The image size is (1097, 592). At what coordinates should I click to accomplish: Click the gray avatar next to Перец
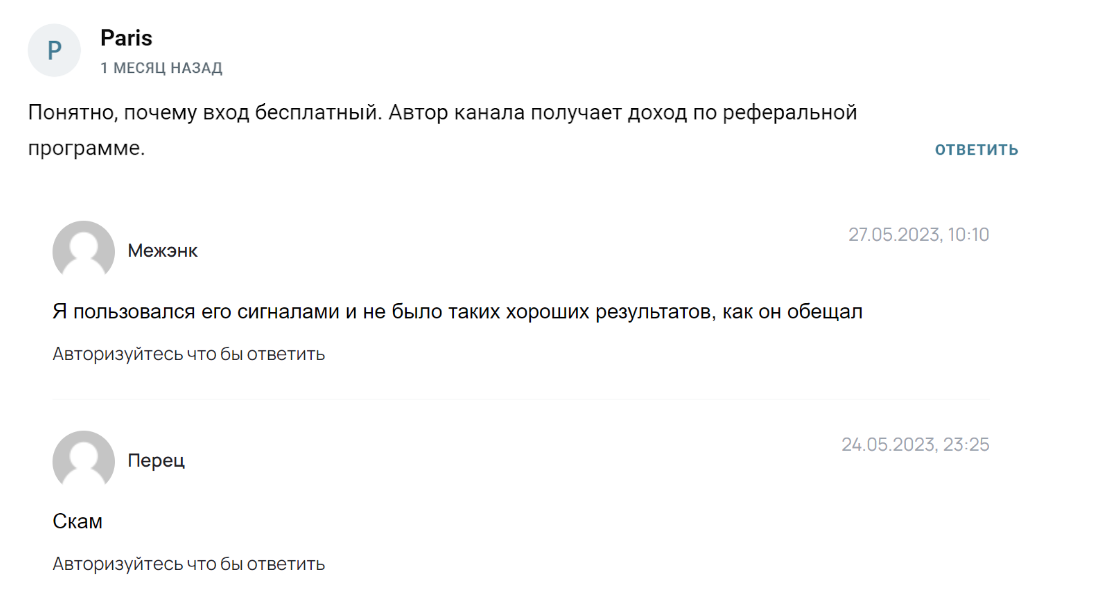[x=83, y=460]
